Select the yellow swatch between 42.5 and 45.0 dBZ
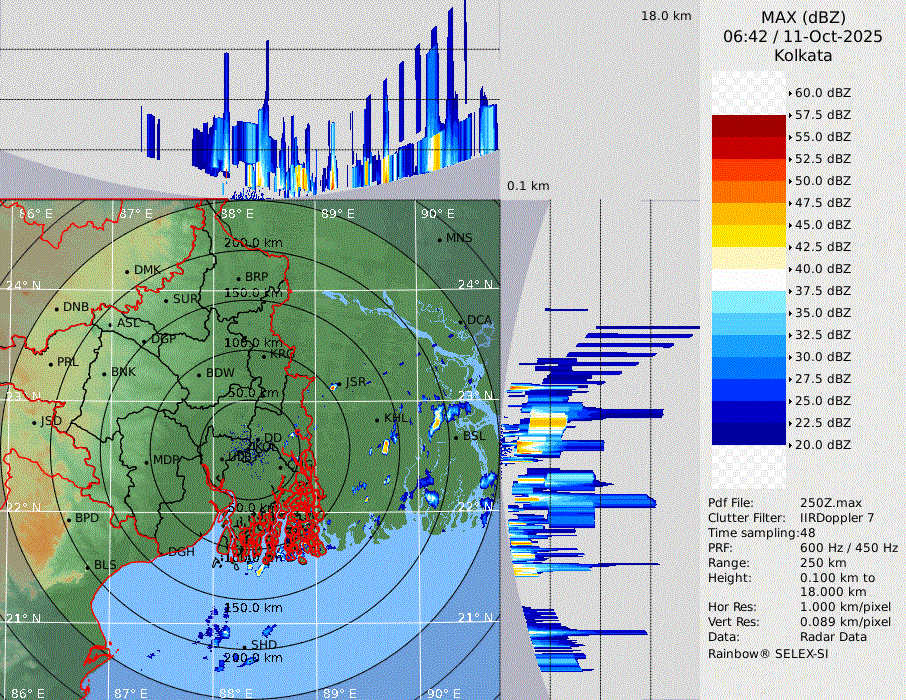The width and height of the screenshot is (906, 700). tap(748, 235)
